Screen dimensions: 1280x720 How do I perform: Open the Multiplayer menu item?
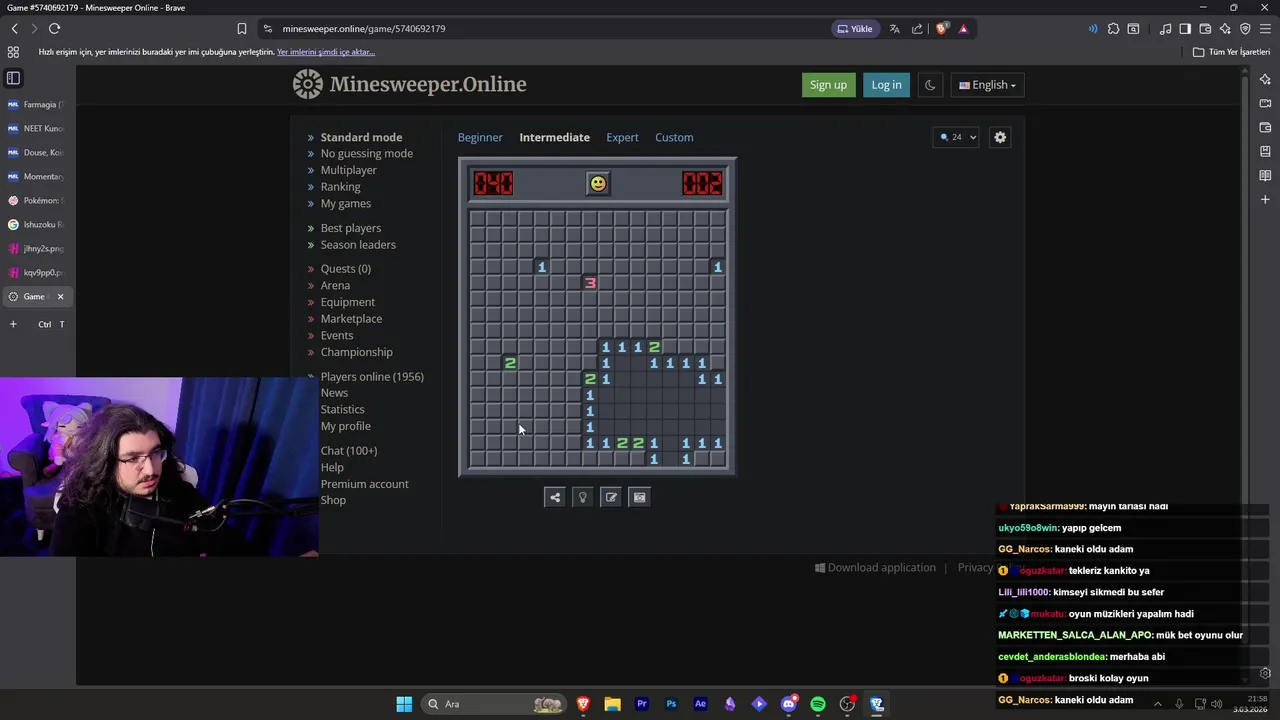pos(348,170)
